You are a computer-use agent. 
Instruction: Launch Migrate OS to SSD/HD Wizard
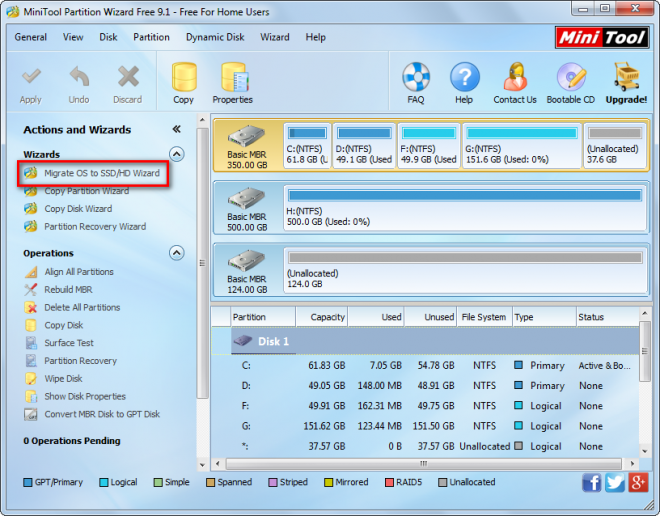pos(101,173)
